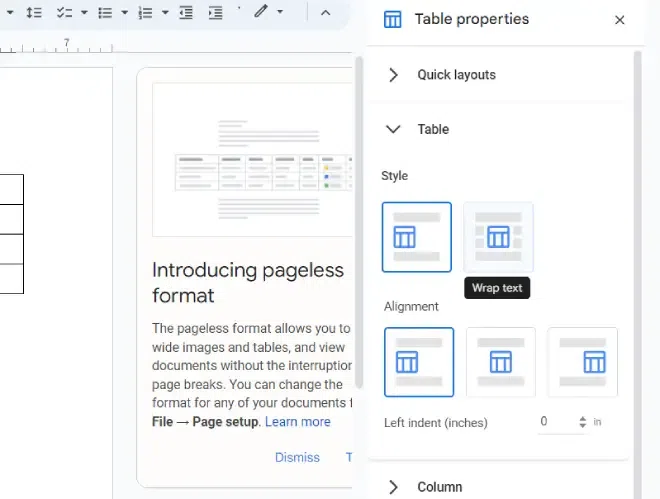Choose center table alignment
The width and height of the screenshot is (660, 499).
(501, 362)
